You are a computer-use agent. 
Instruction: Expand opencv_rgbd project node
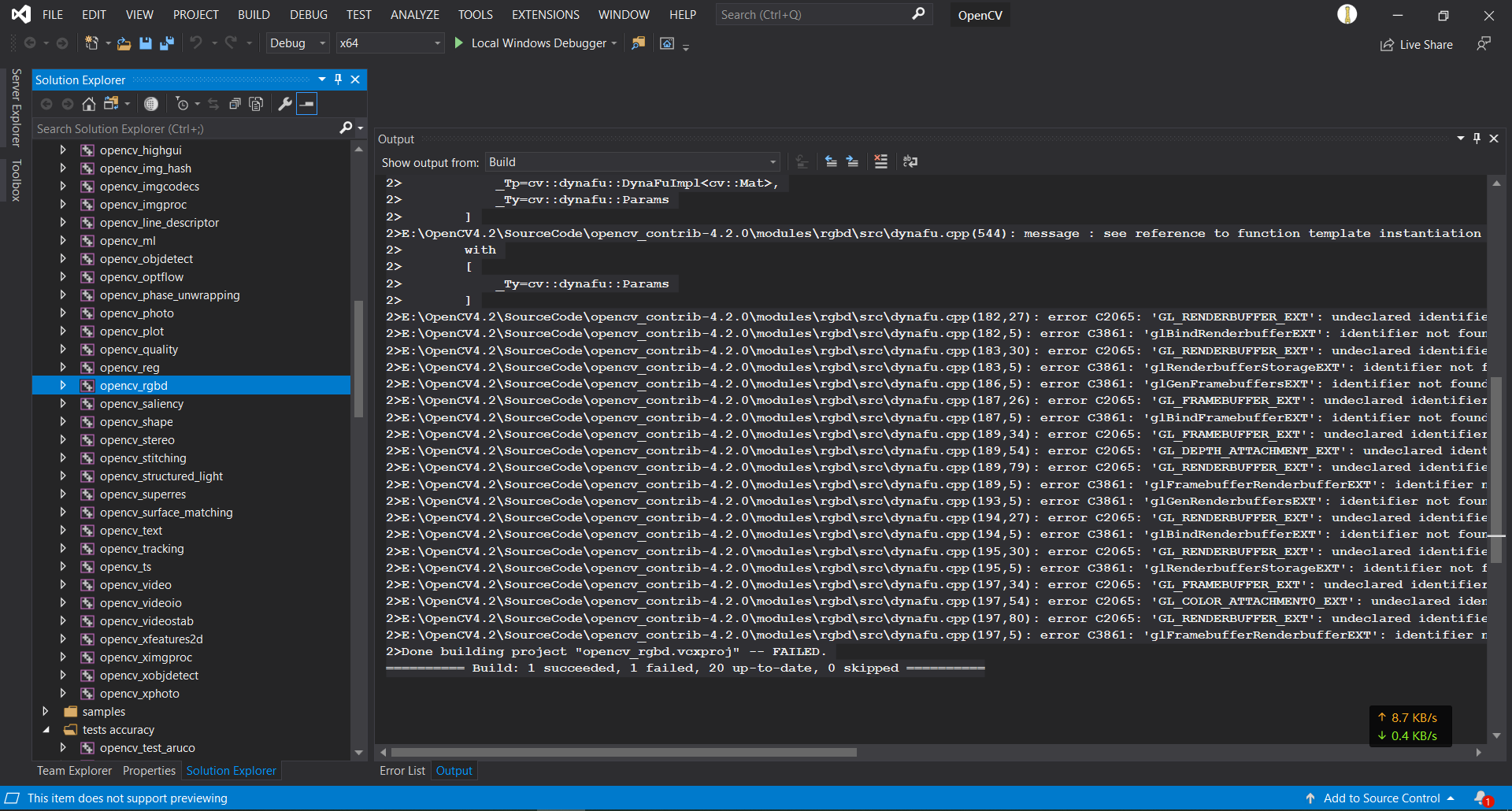click(x=63, y=386)
